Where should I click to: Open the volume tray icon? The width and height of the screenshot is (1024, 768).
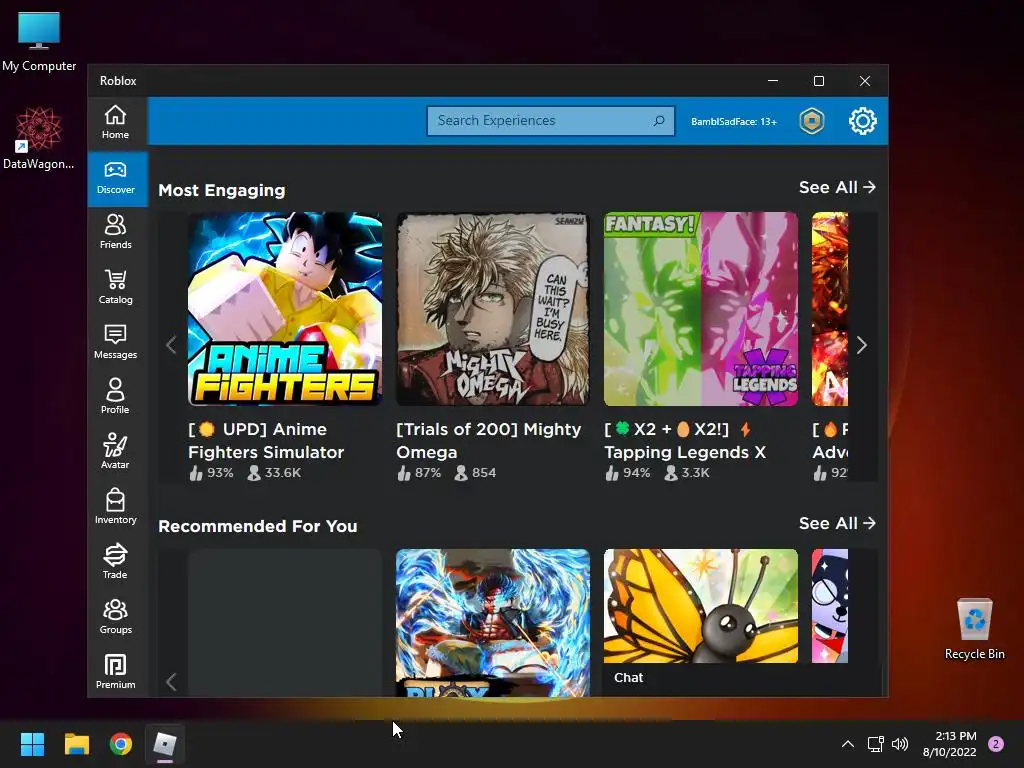coord(900,744)
